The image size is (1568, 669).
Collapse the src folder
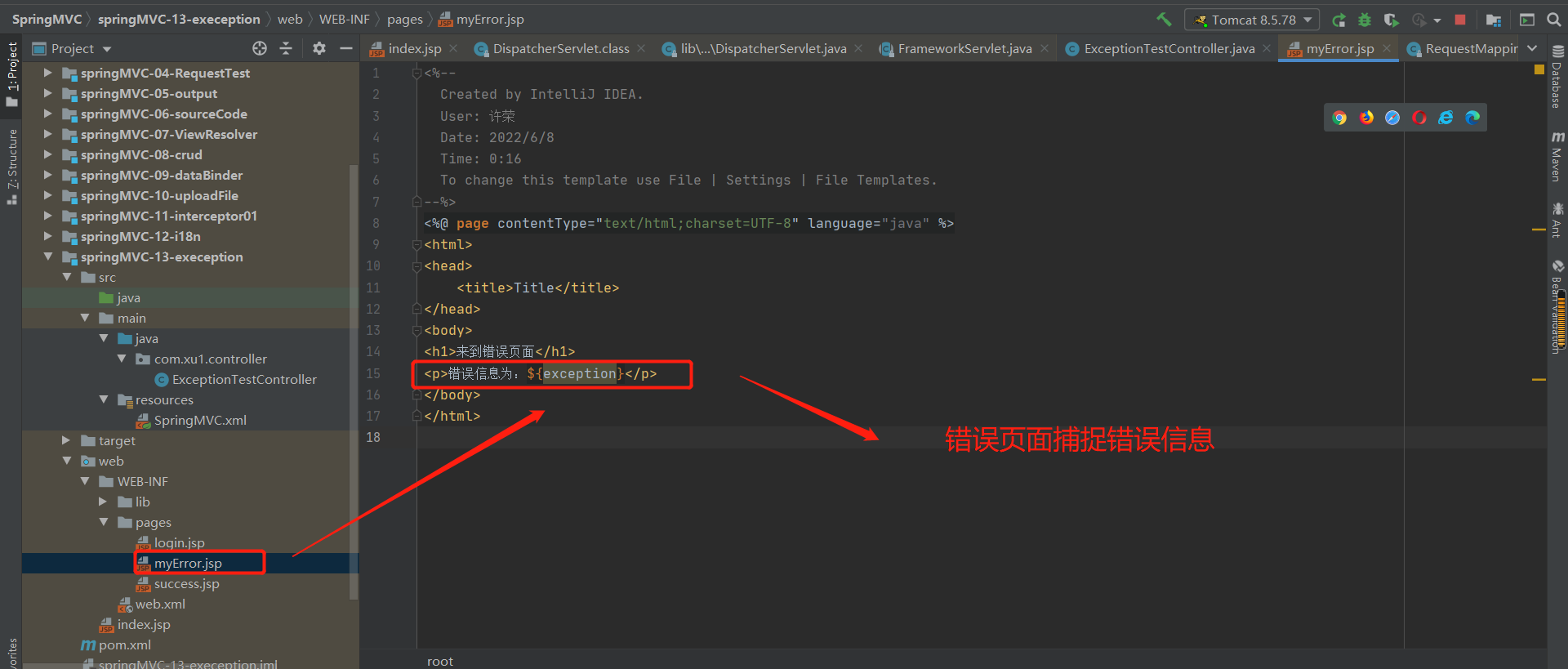tap(67, 277)
